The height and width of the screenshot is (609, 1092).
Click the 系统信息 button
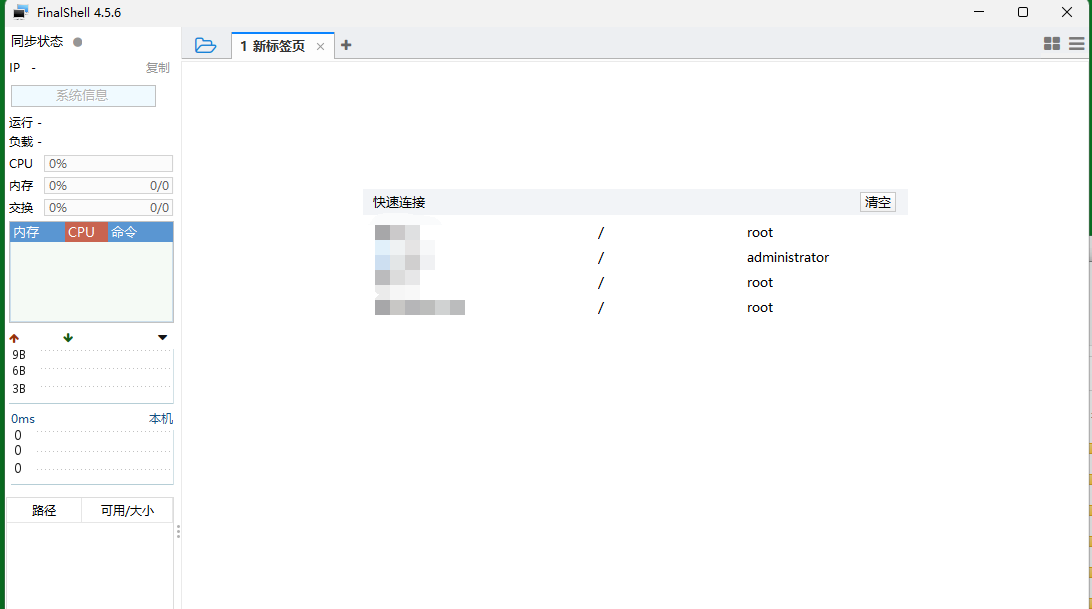[x=83, y=96]
